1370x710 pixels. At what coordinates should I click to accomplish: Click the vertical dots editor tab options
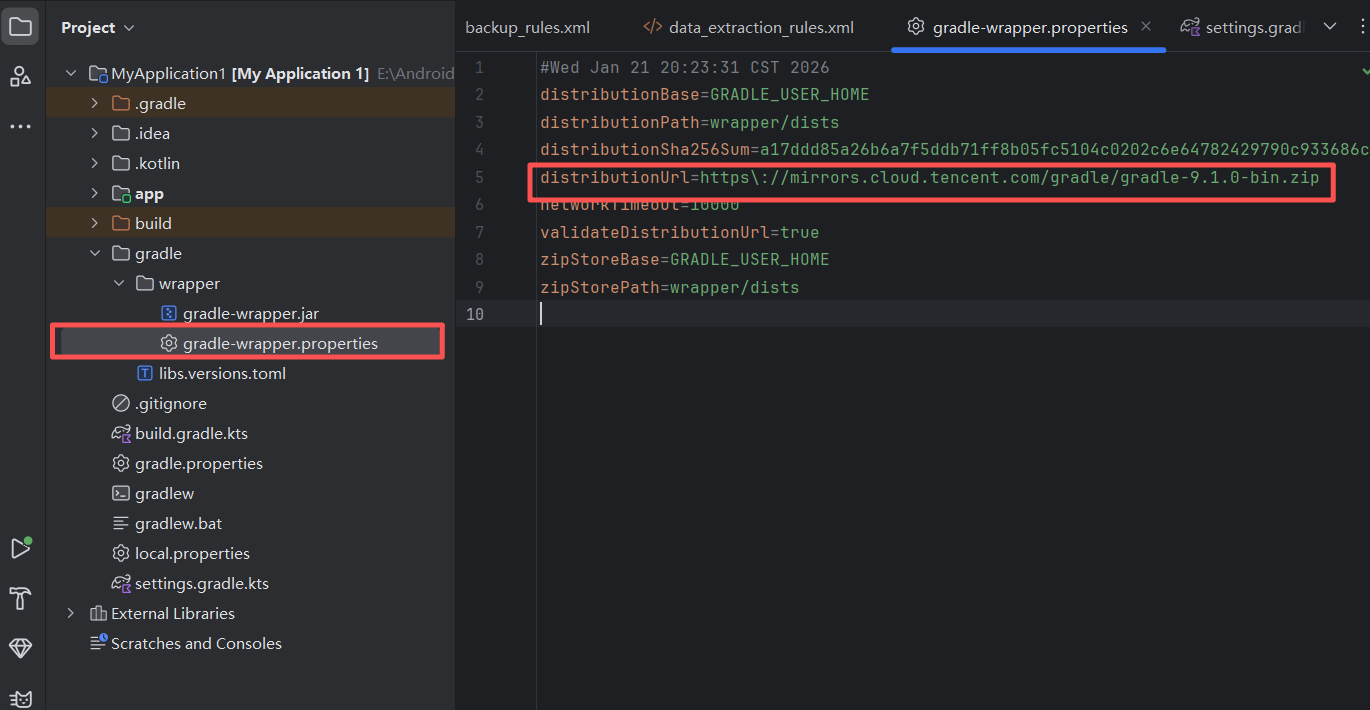[1359, 27]
